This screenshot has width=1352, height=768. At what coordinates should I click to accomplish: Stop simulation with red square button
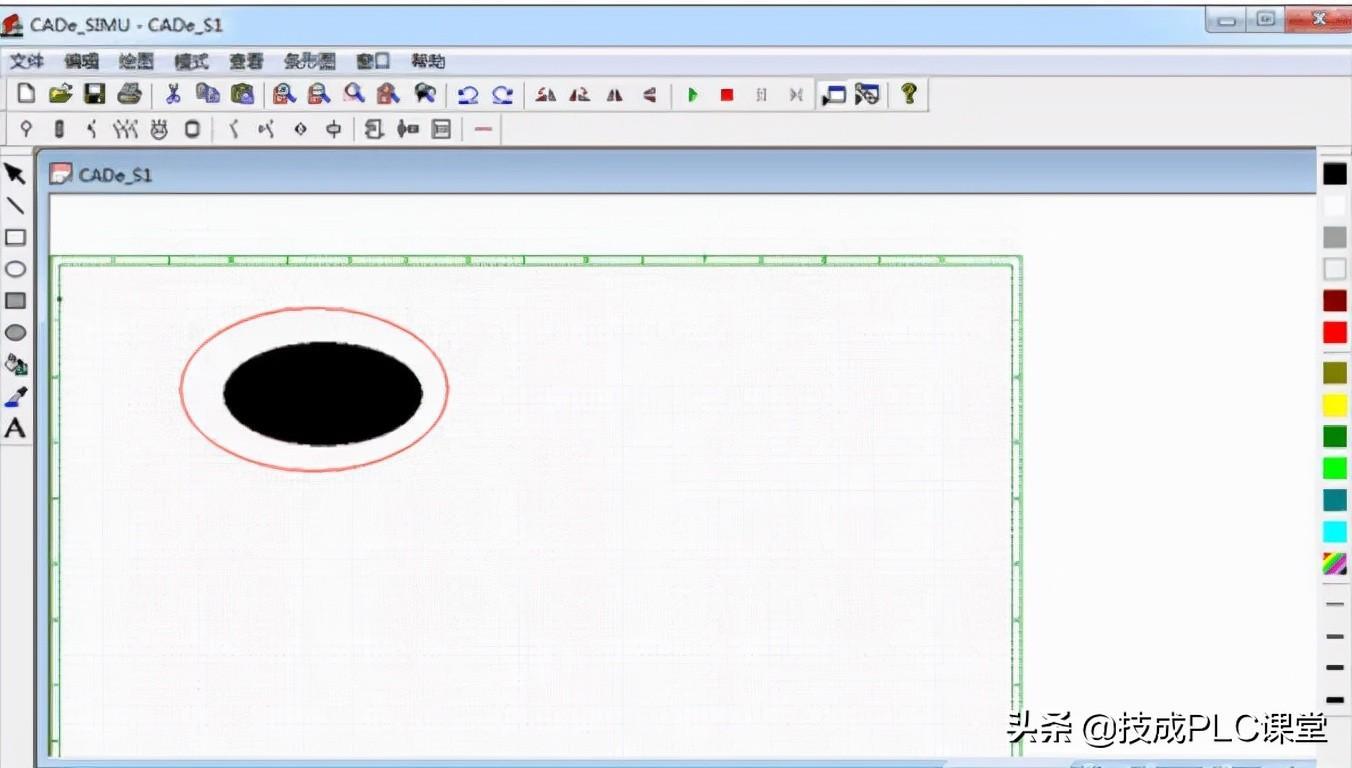coord(727,95)
